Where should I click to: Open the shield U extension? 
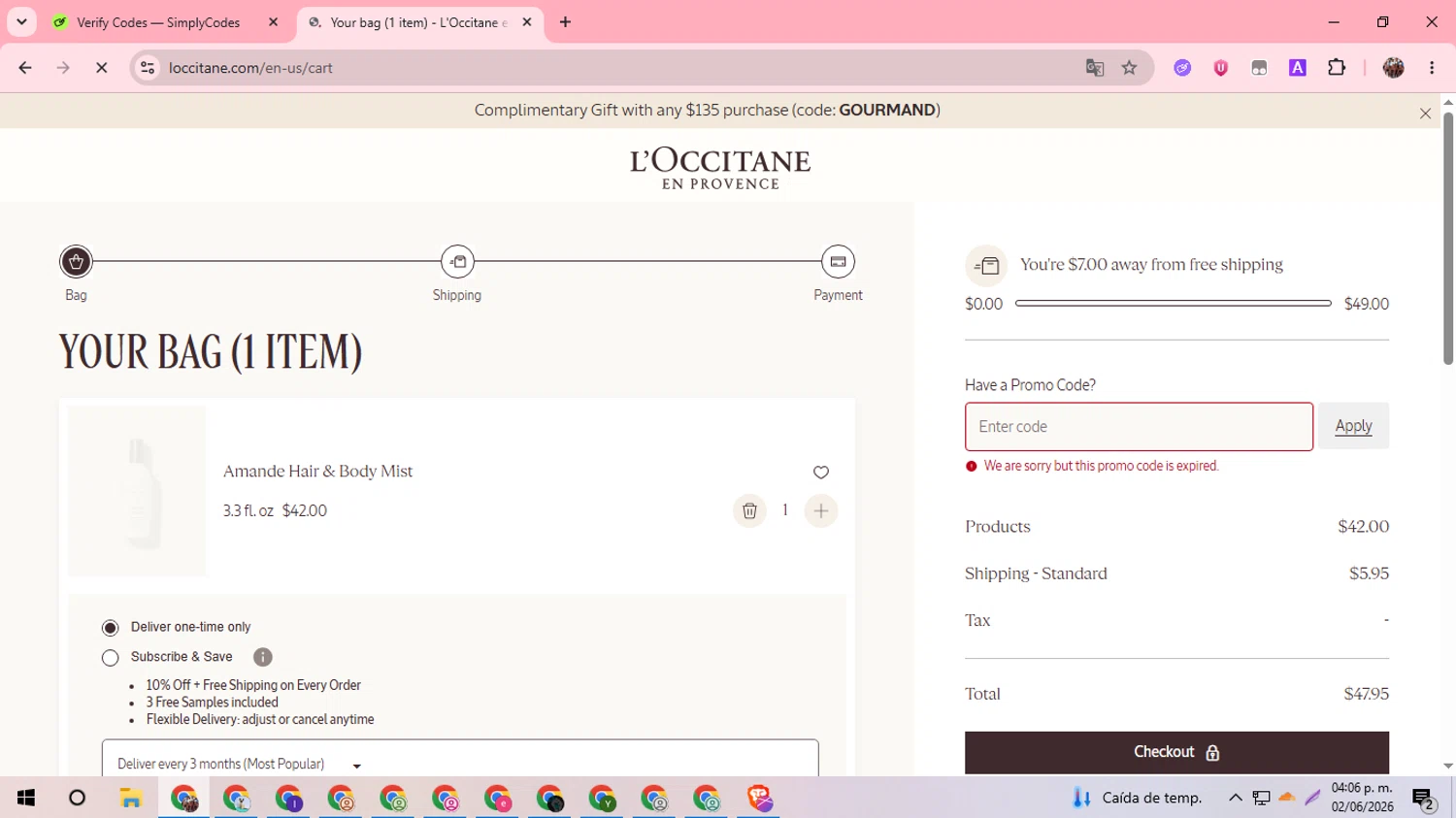point(1221,68)
